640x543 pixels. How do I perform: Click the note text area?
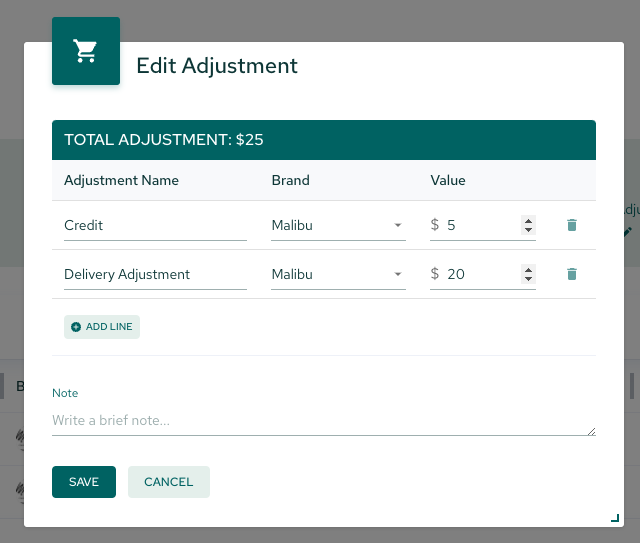tap(324, 421)
